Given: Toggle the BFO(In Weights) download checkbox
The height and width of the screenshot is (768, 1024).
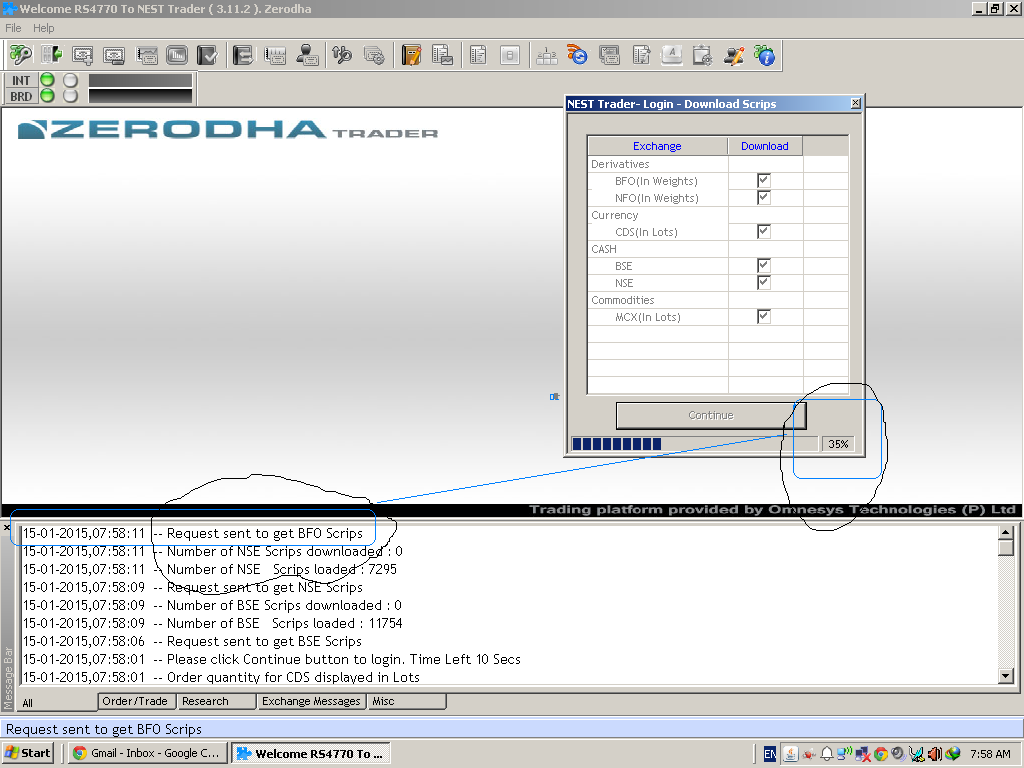Looking at the screenshot, I should click(763, 180).
